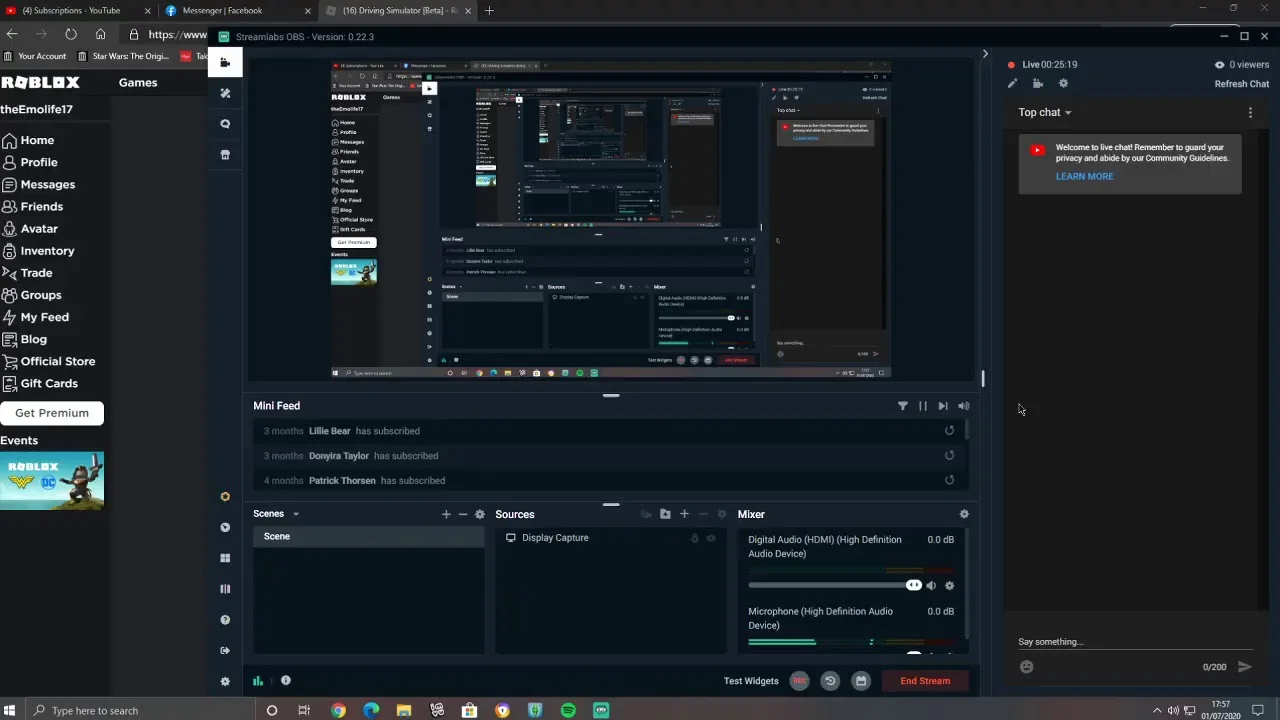Open performance stats bar chart icon
This screenshot has height=720, width=1280.
click(x=258, y=681)
